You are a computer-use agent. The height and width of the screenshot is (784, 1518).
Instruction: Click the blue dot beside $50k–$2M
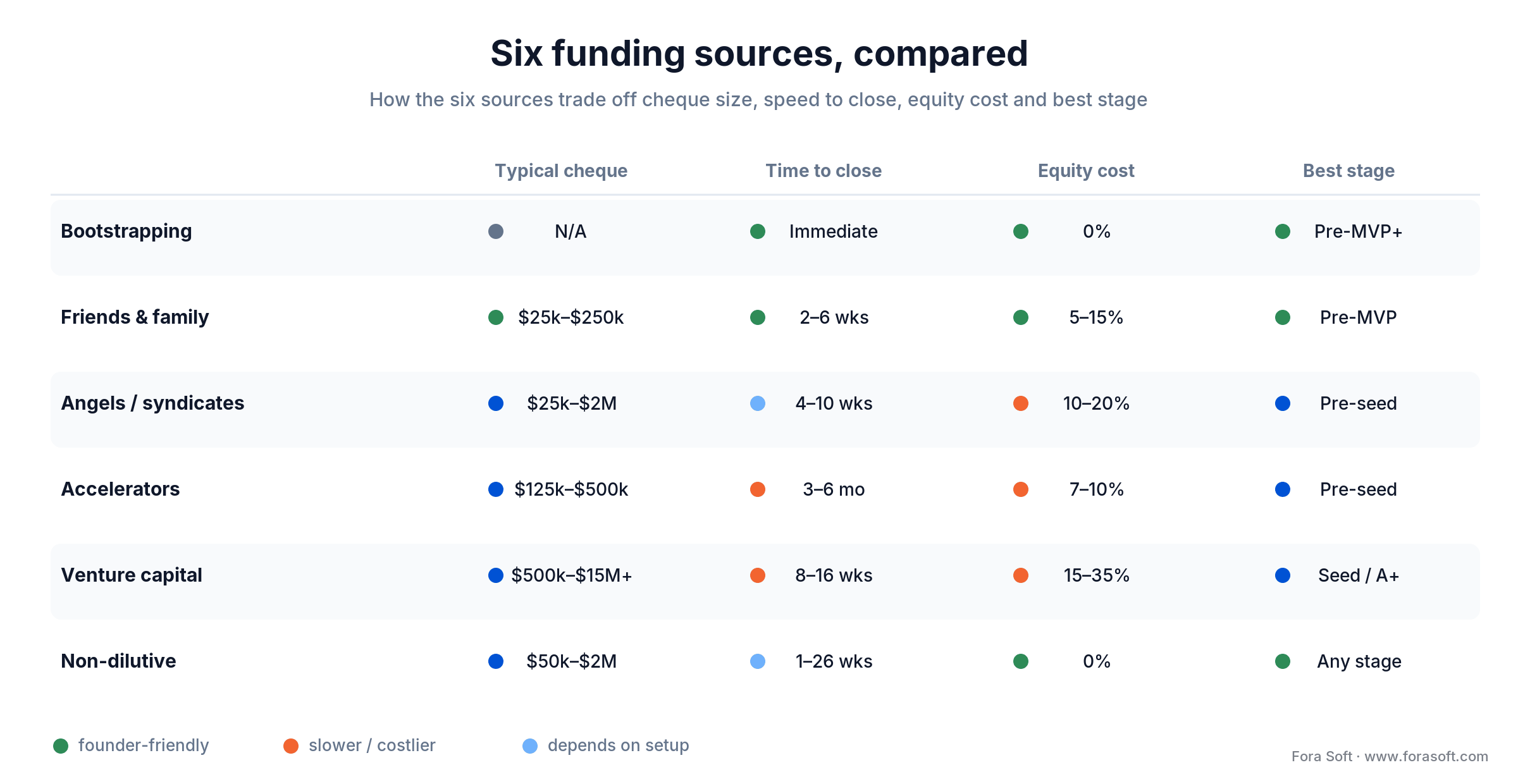coord(496,661)
